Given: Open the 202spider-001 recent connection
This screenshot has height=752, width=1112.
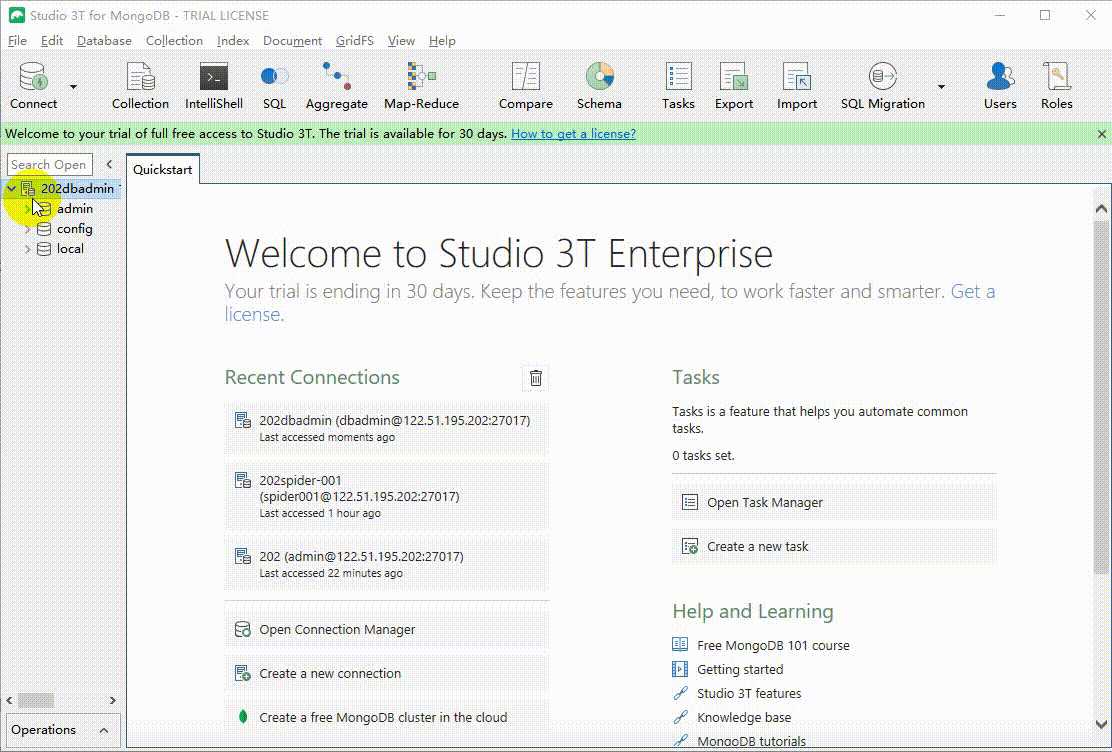Looking at the screenshot, I should pyautogui.click(x=387, y=496).
